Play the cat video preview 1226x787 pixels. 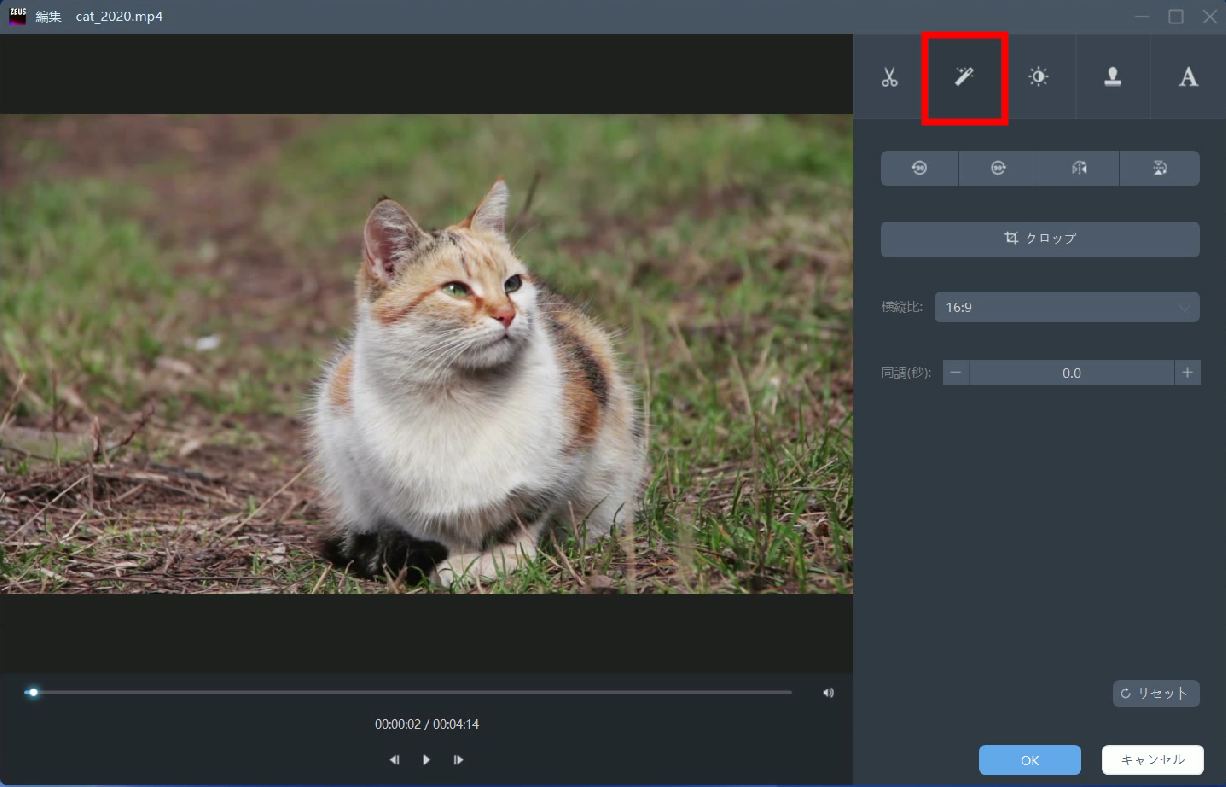426,760
